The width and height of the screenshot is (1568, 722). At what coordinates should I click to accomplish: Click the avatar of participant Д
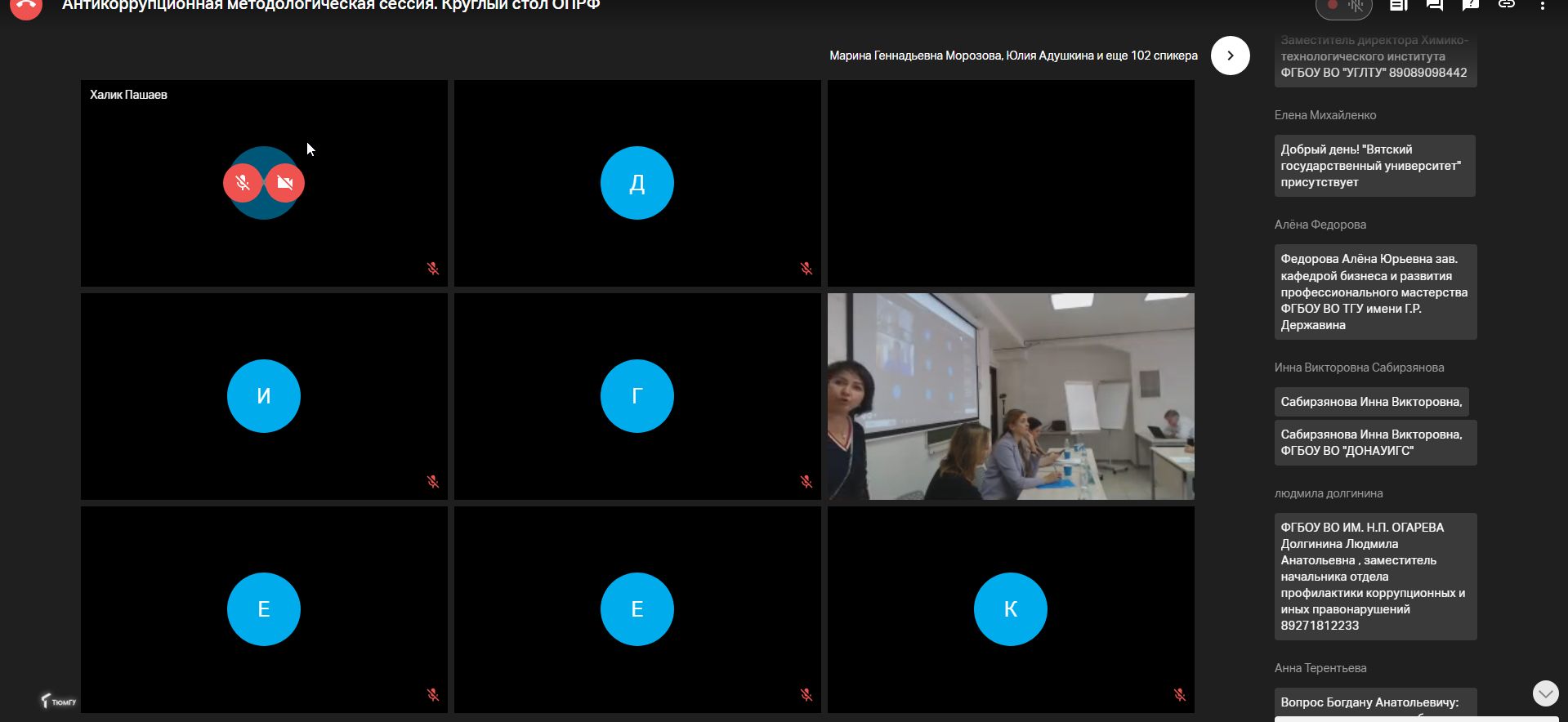click(x=637, y=183)
